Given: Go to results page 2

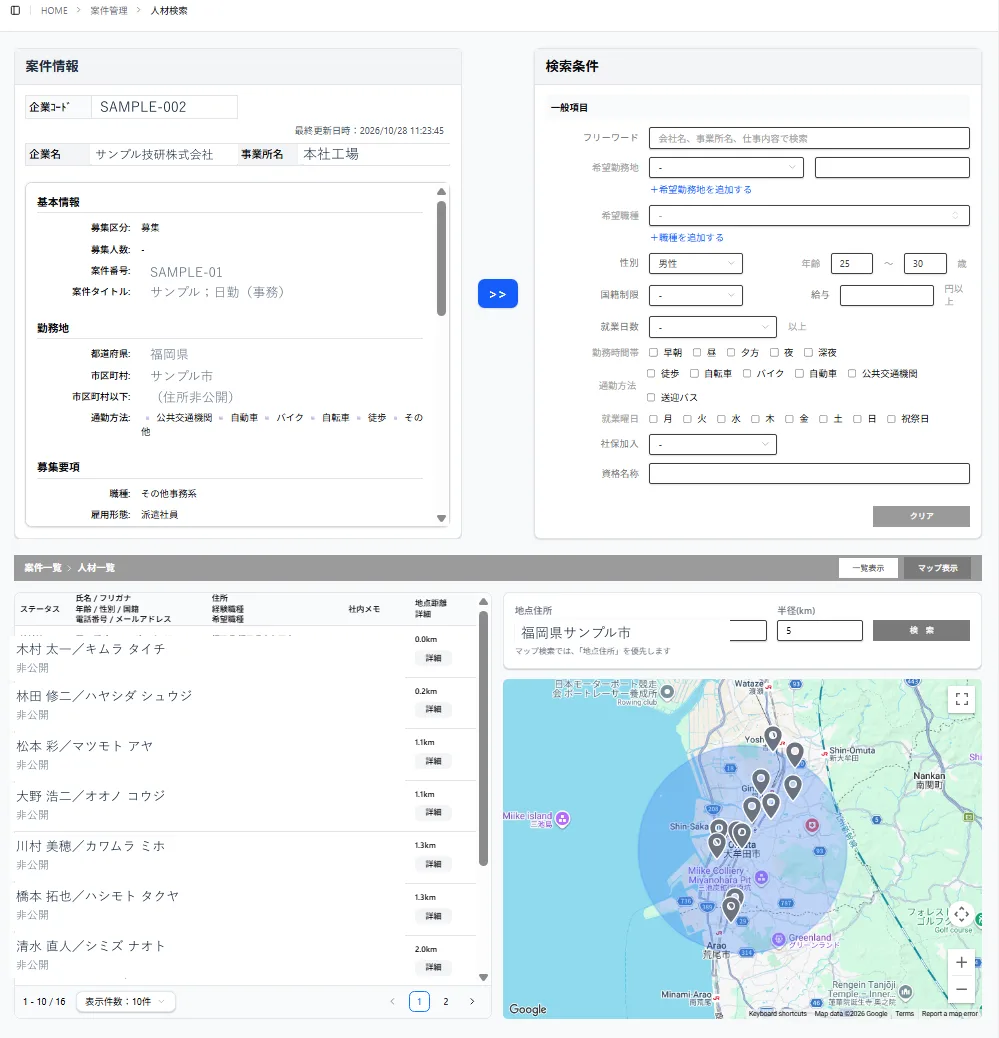Looking at the screenshot, I should tap(446, 1002).
